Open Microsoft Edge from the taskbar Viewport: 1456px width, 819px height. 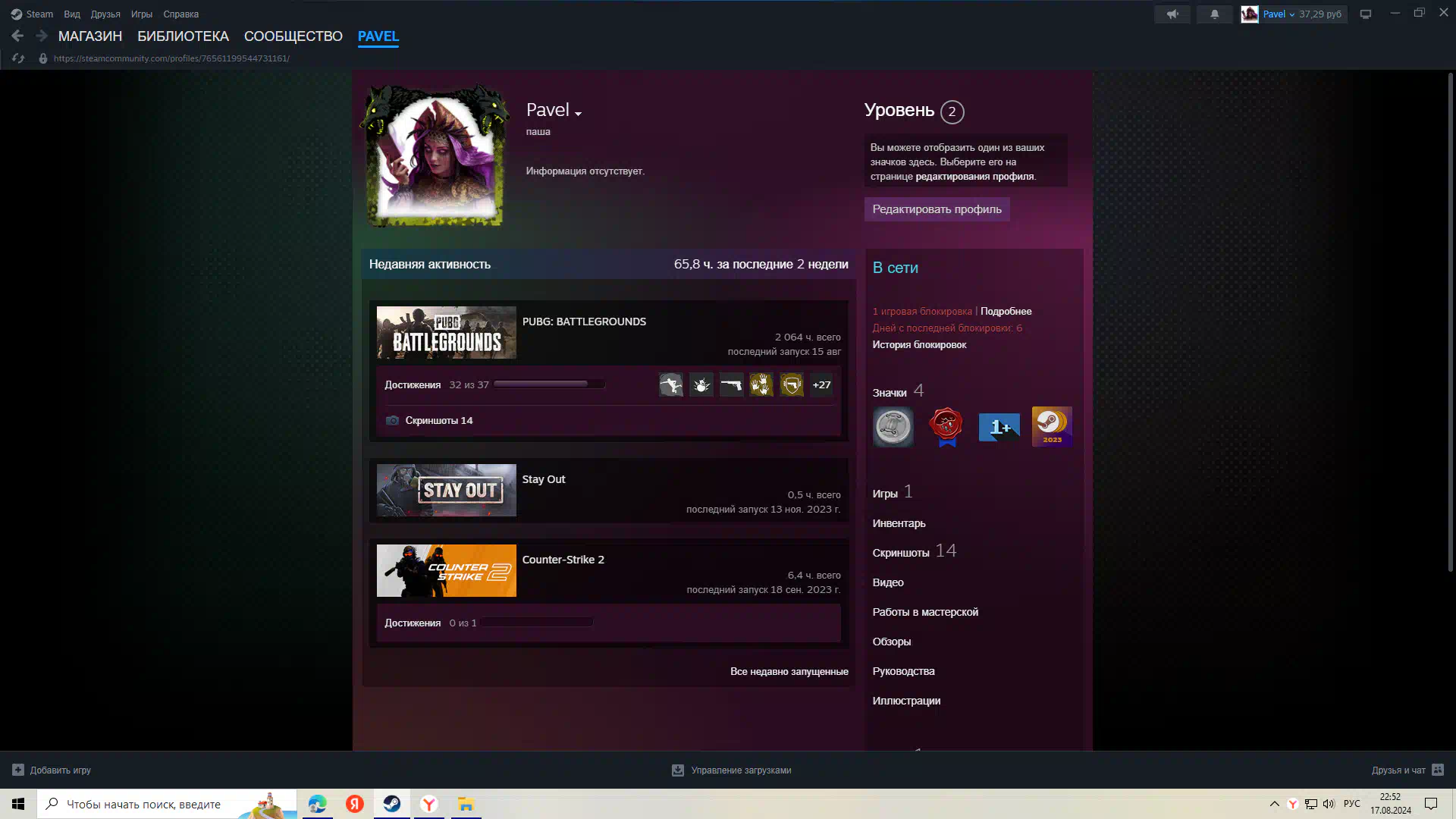317,804
